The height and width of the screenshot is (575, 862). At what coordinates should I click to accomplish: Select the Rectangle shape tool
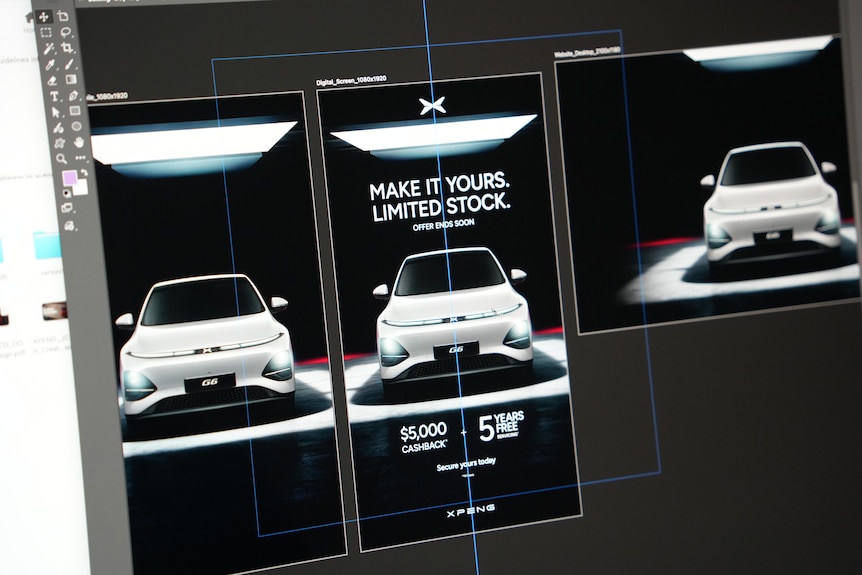75,110
